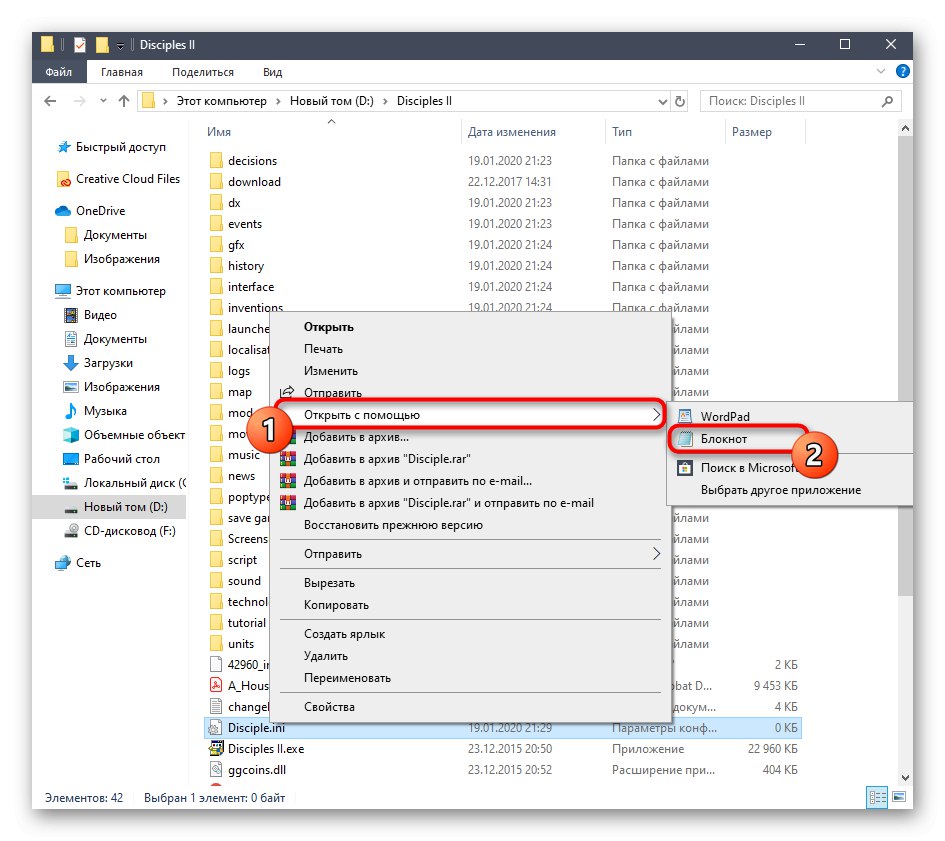Open Видео folder in sidebar

[91, 315]
